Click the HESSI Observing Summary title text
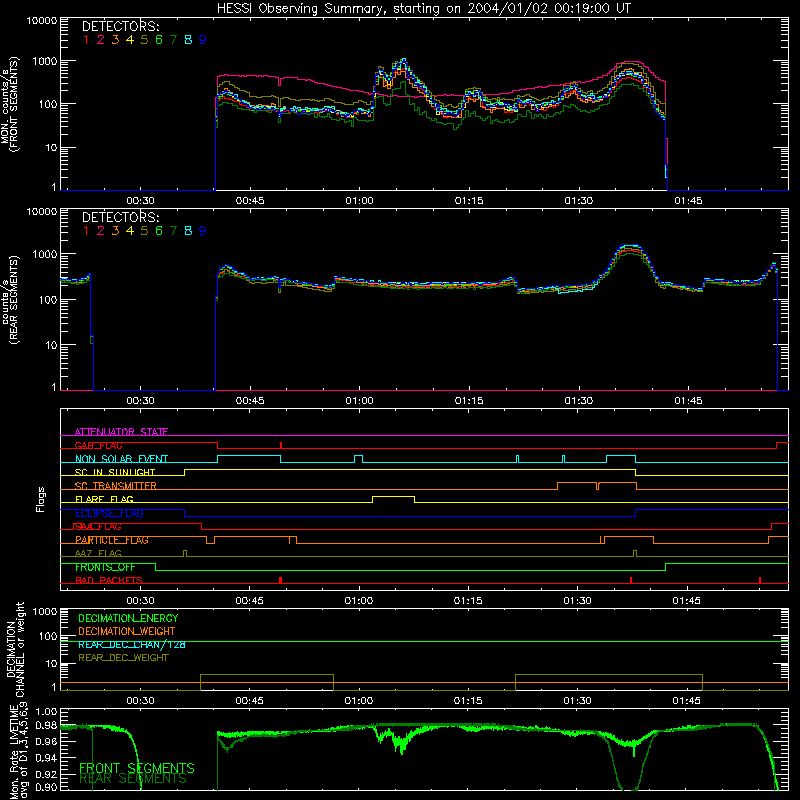The height and width of the screenshot is (800, 800). pyautogui.click(x=423, y=8)
